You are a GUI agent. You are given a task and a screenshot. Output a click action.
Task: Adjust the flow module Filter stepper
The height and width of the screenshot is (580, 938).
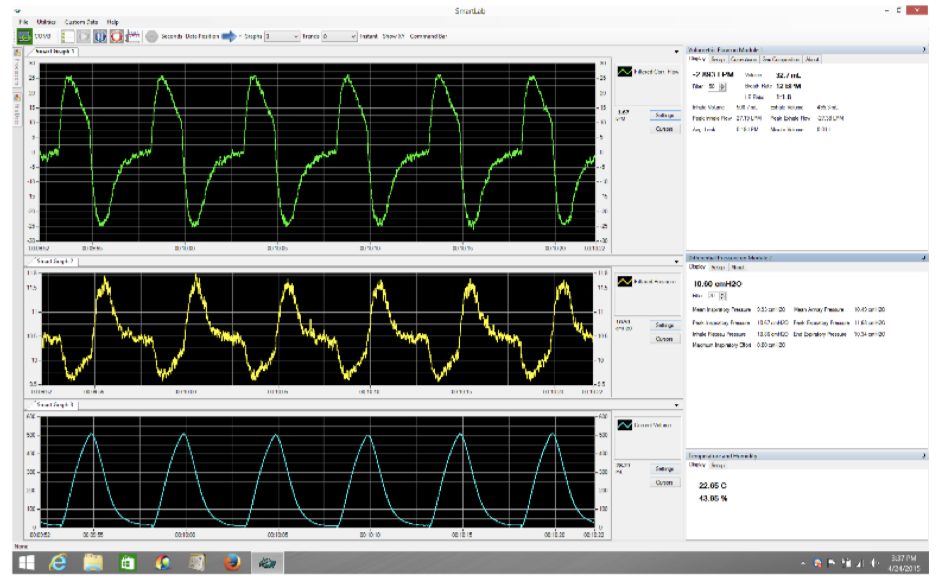723,87
